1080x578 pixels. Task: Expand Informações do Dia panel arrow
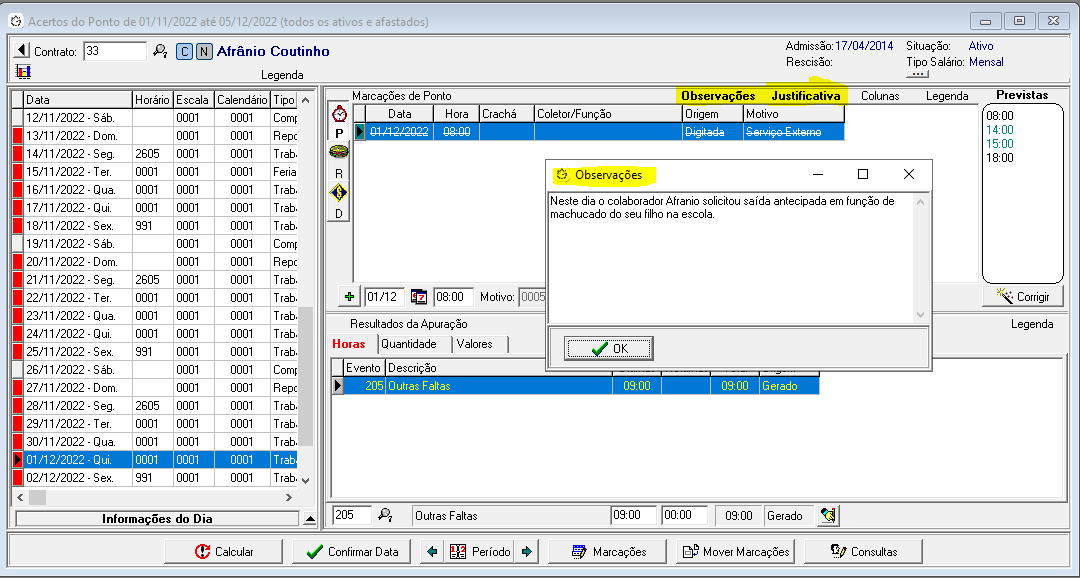coord(311,519)
